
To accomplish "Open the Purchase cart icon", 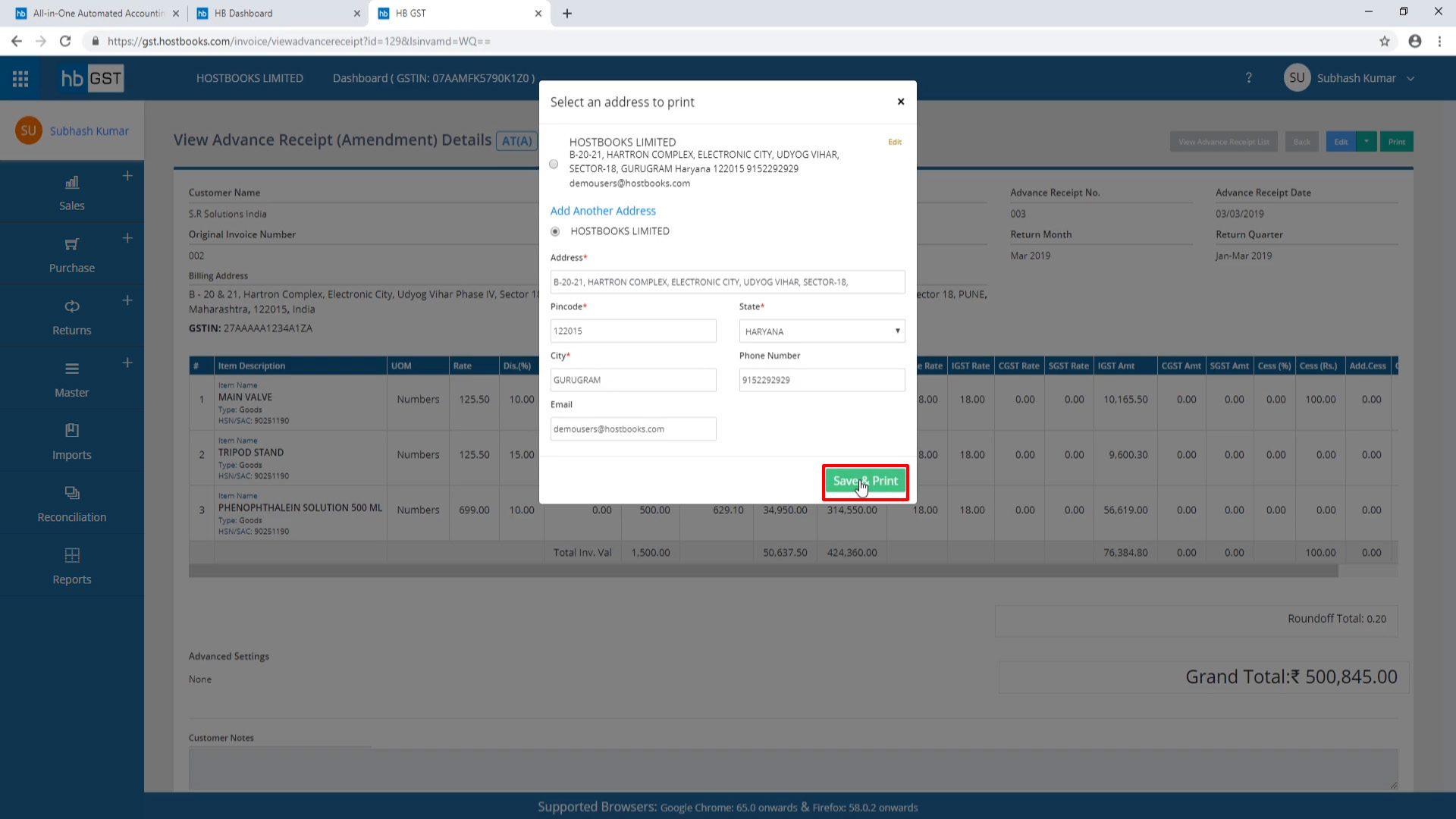I will pos(72,244).
